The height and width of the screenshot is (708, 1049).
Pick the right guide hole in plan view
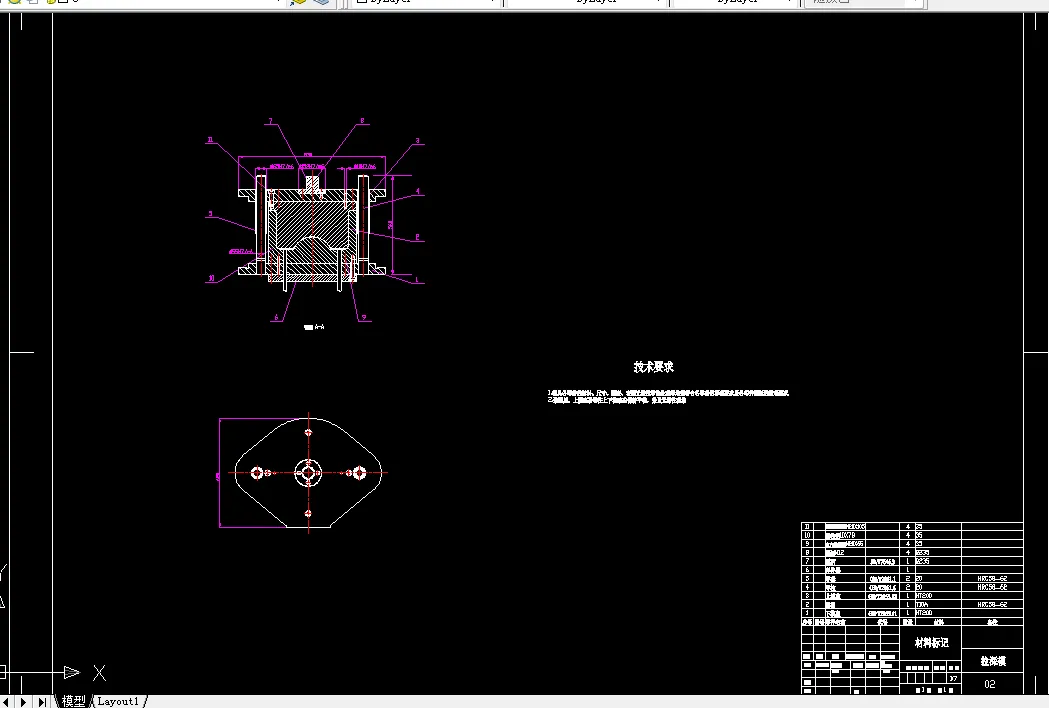359,473
